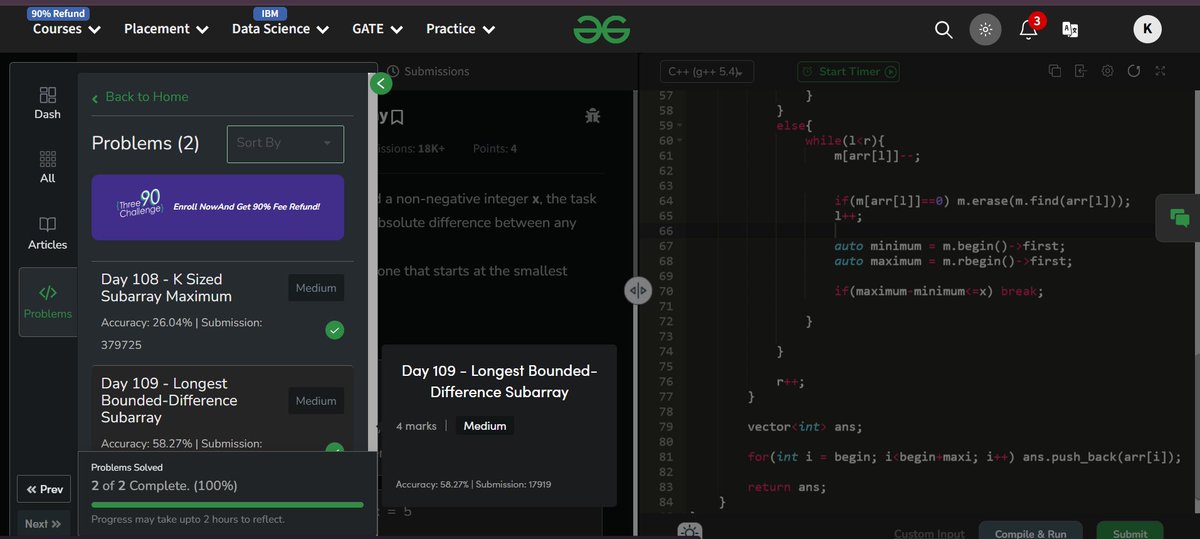Click code line 79 'vector<int> ans;'
Screen dimensions: 1200x539
(x=805, y=427)
